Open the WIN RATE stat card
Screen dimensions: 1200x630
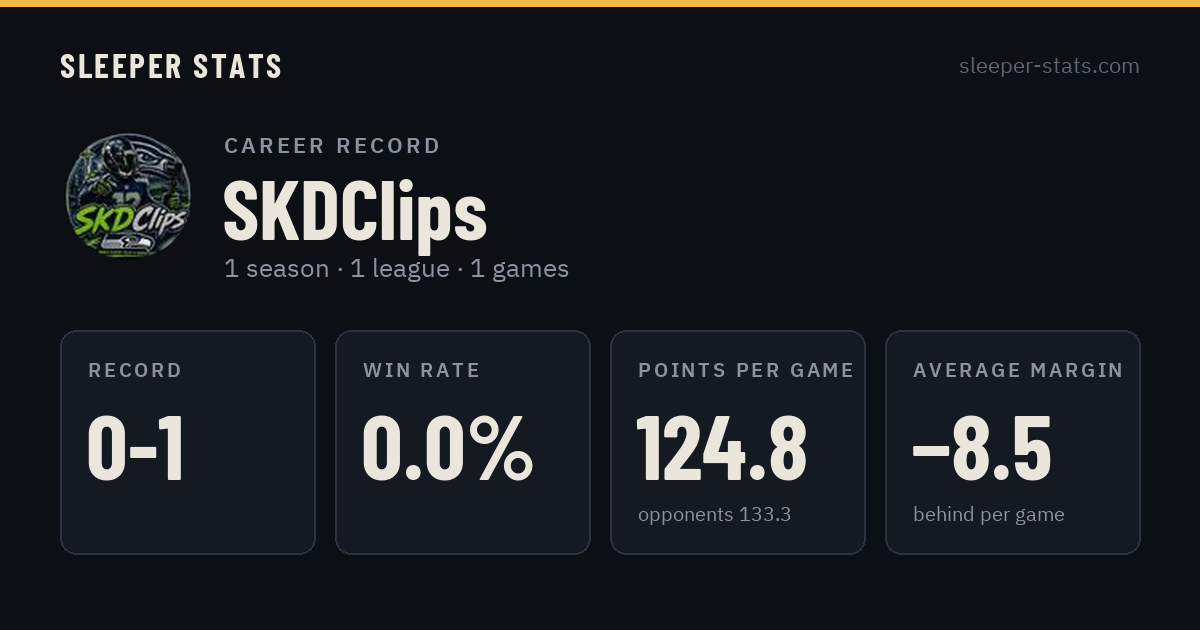pos(463,442)
